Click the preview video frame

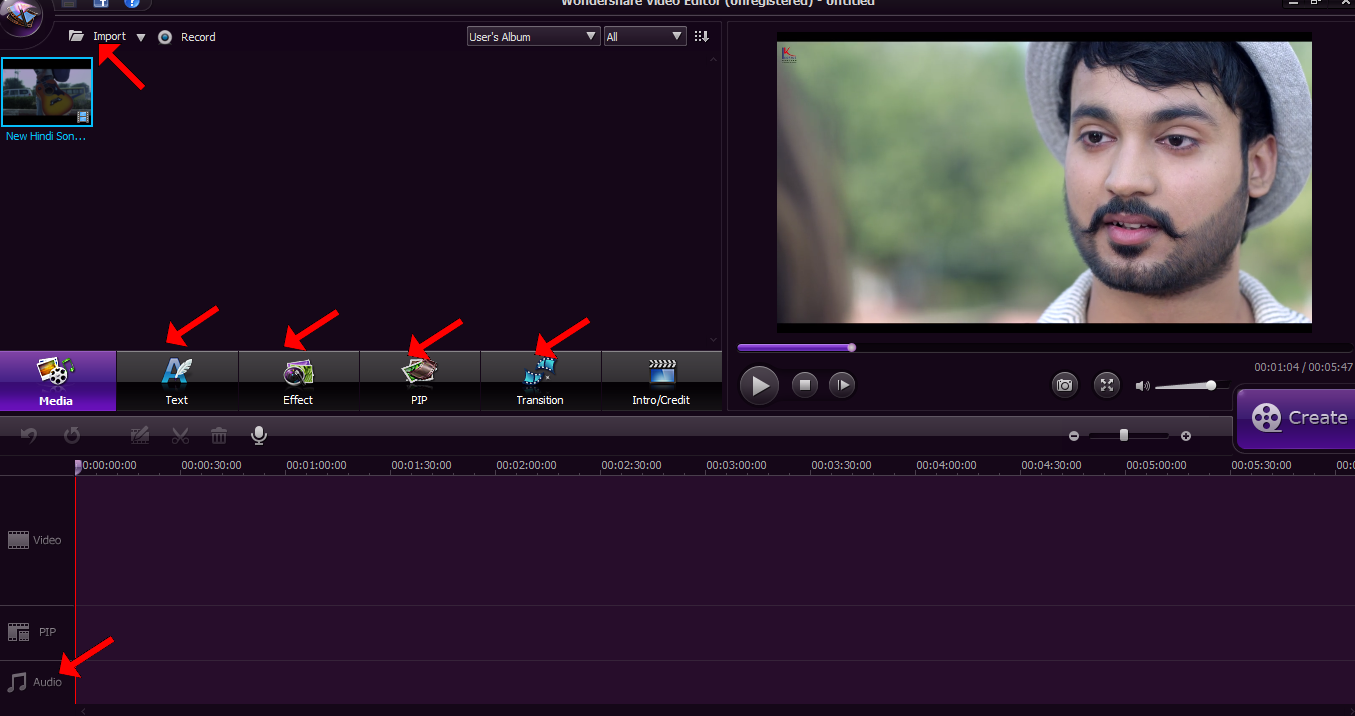(x=1044, y=182)
